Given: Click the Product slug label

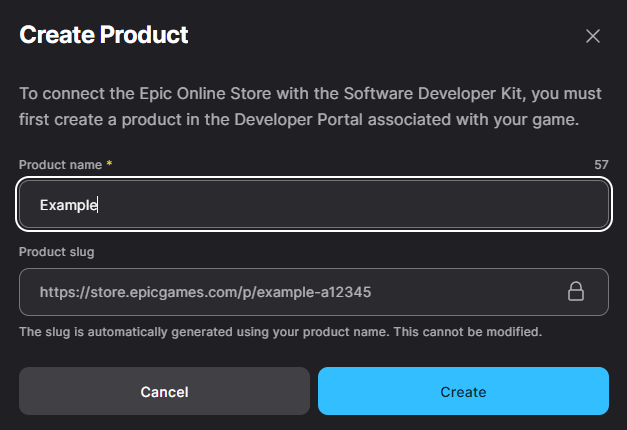Looking at the screenshot, I should 56,251.
